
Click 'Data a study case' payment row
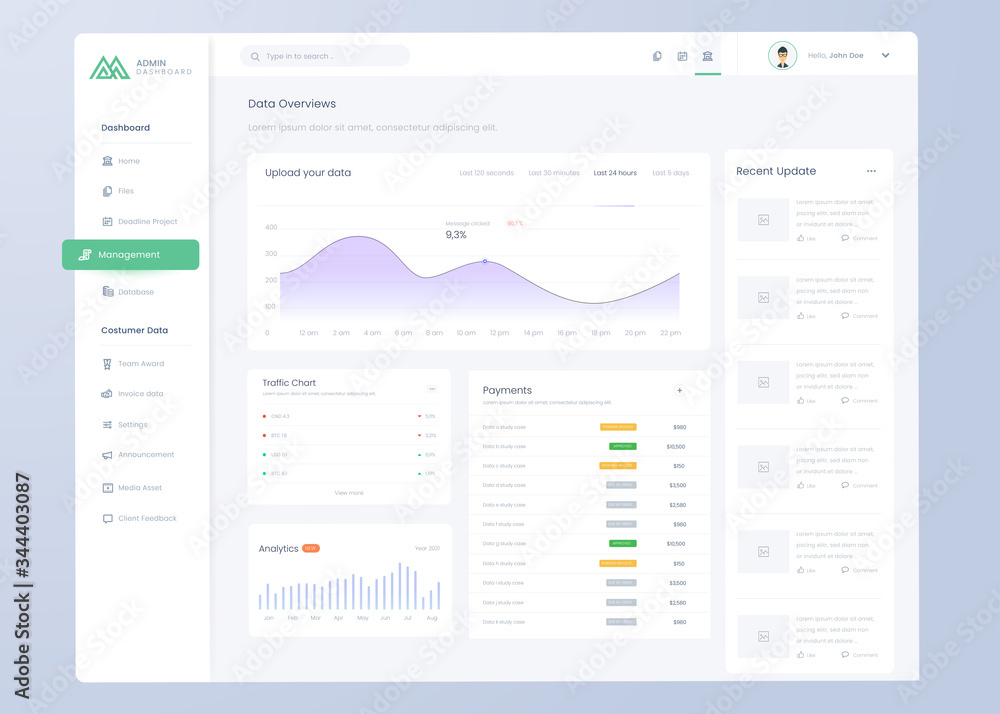pos(589,427)
